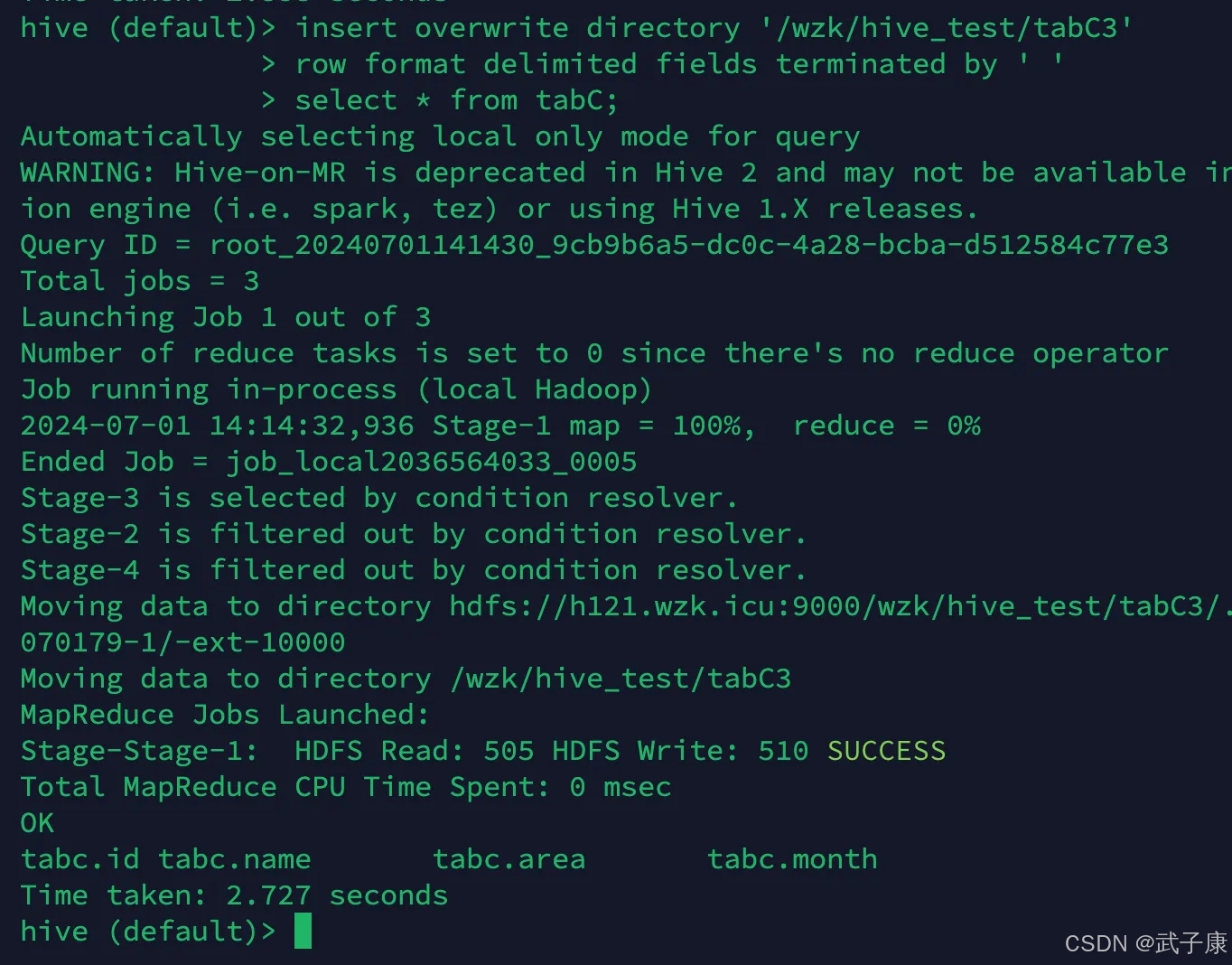Click the OK result line
Viewport: 1232px width, 965px height.
pyautogui.click(x=37, y=823)
